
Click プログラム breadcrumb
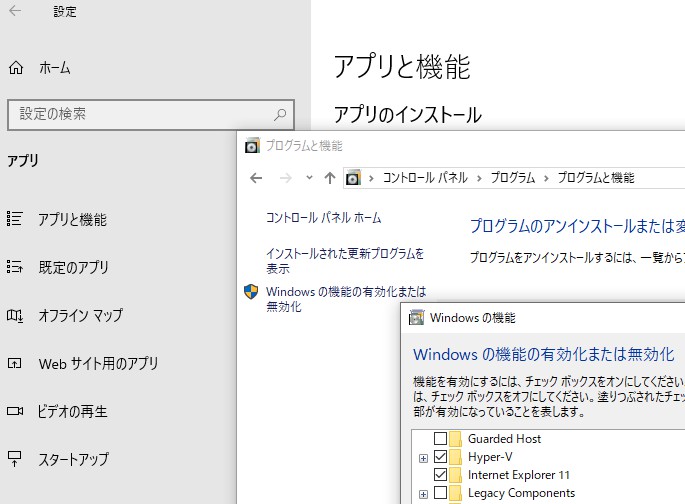[513, 178]
